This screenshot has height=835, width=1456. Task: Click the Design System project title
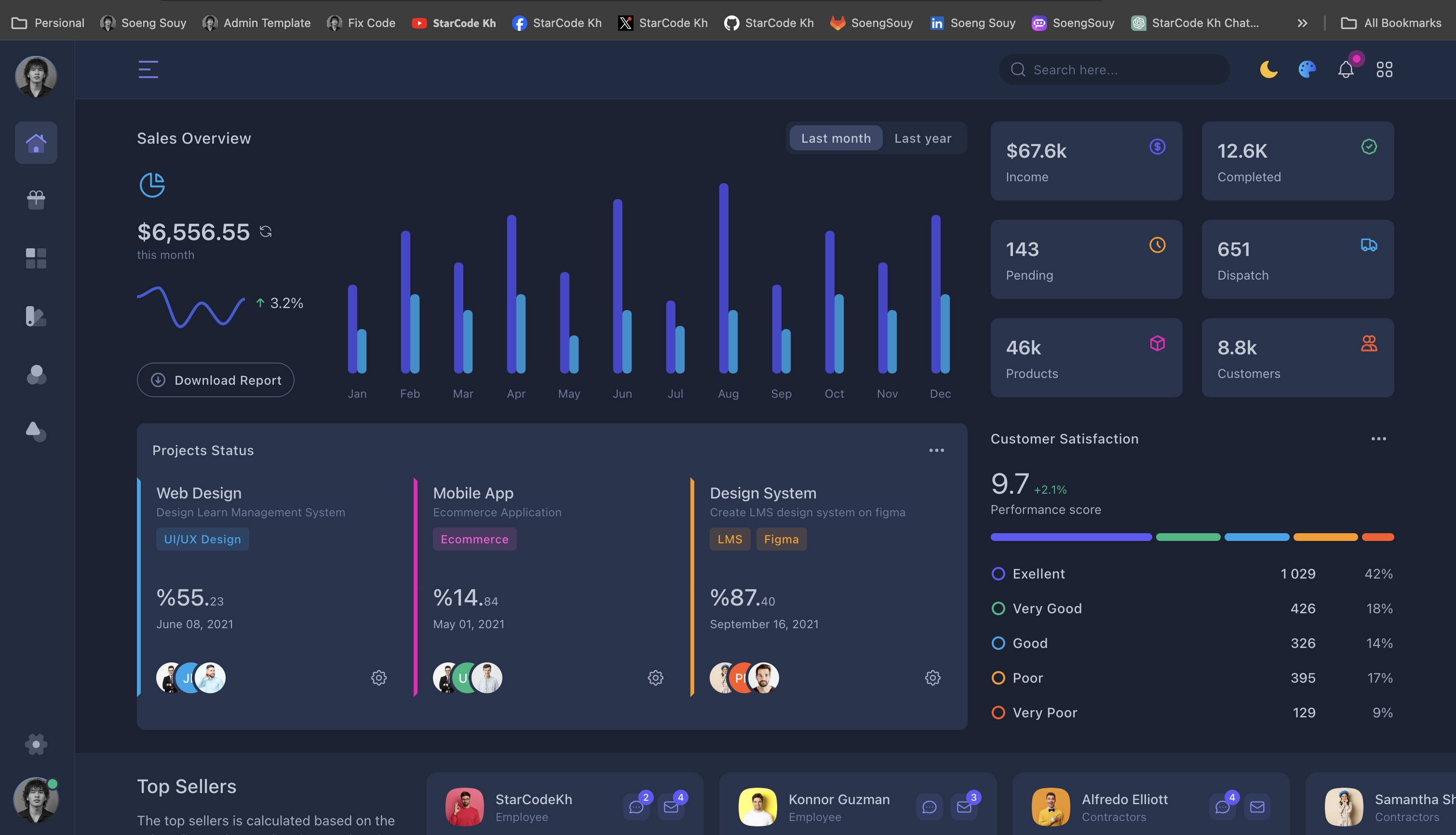point(763,493)
